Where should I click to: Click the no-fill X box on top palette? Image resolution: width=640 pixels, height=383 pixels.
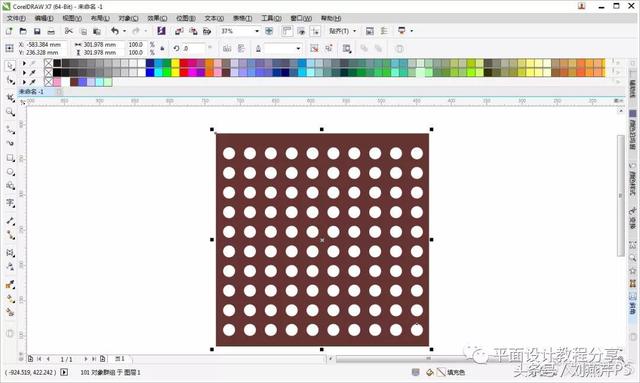tap(49, 63)
